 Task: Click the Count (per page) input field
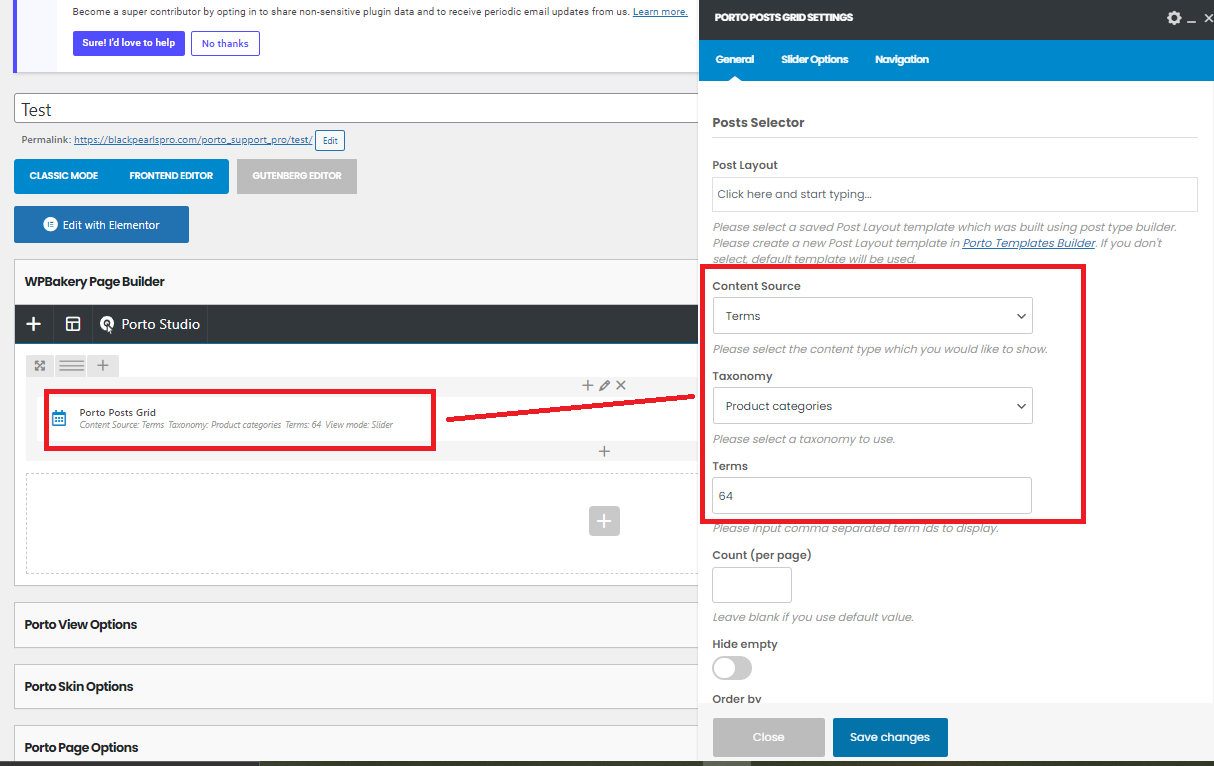coord(752,585)
